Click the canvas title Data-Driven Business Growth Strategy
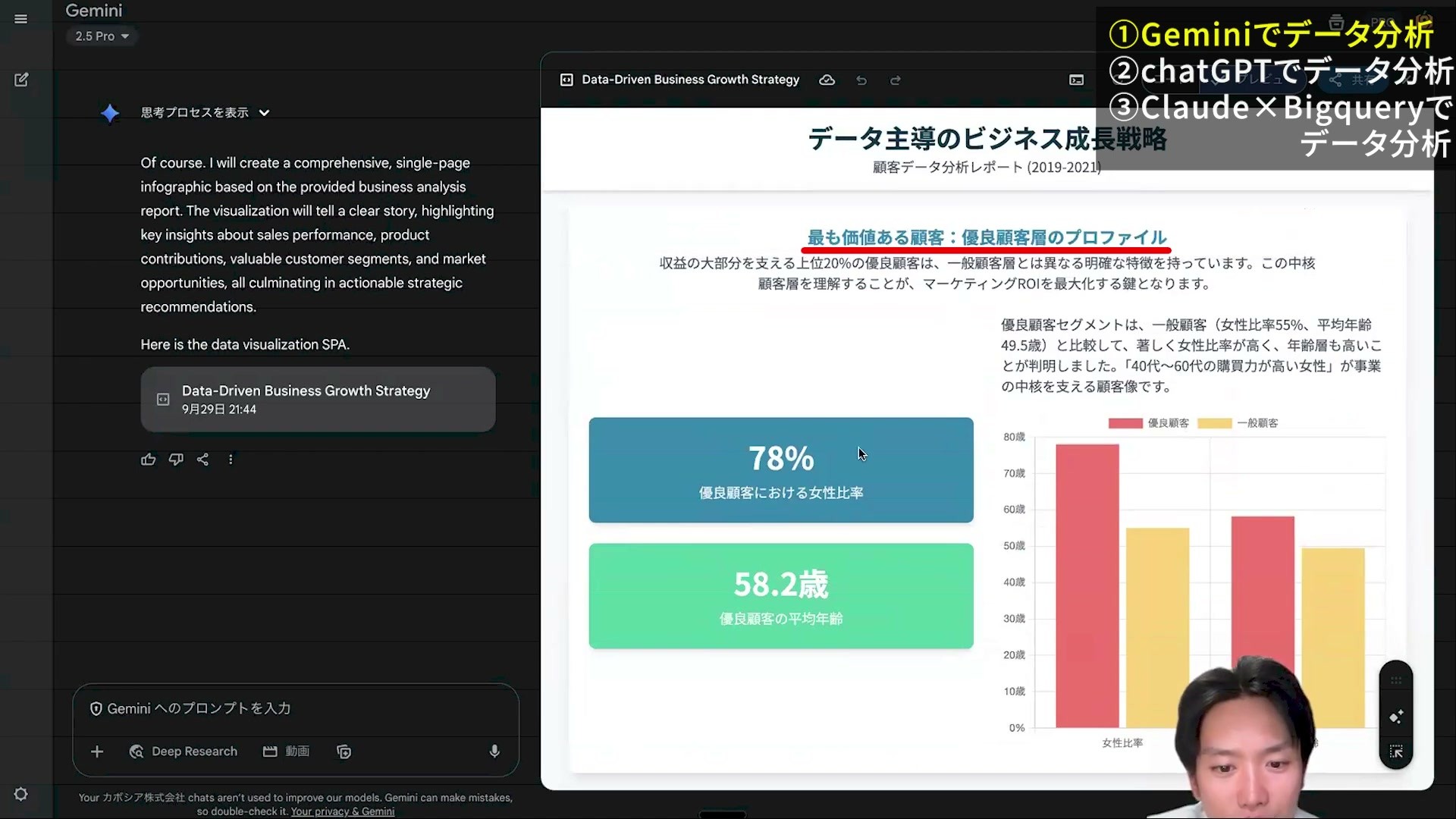This screenshot has height=819, width=1456. pyautogui.click(x=691, y=80)
